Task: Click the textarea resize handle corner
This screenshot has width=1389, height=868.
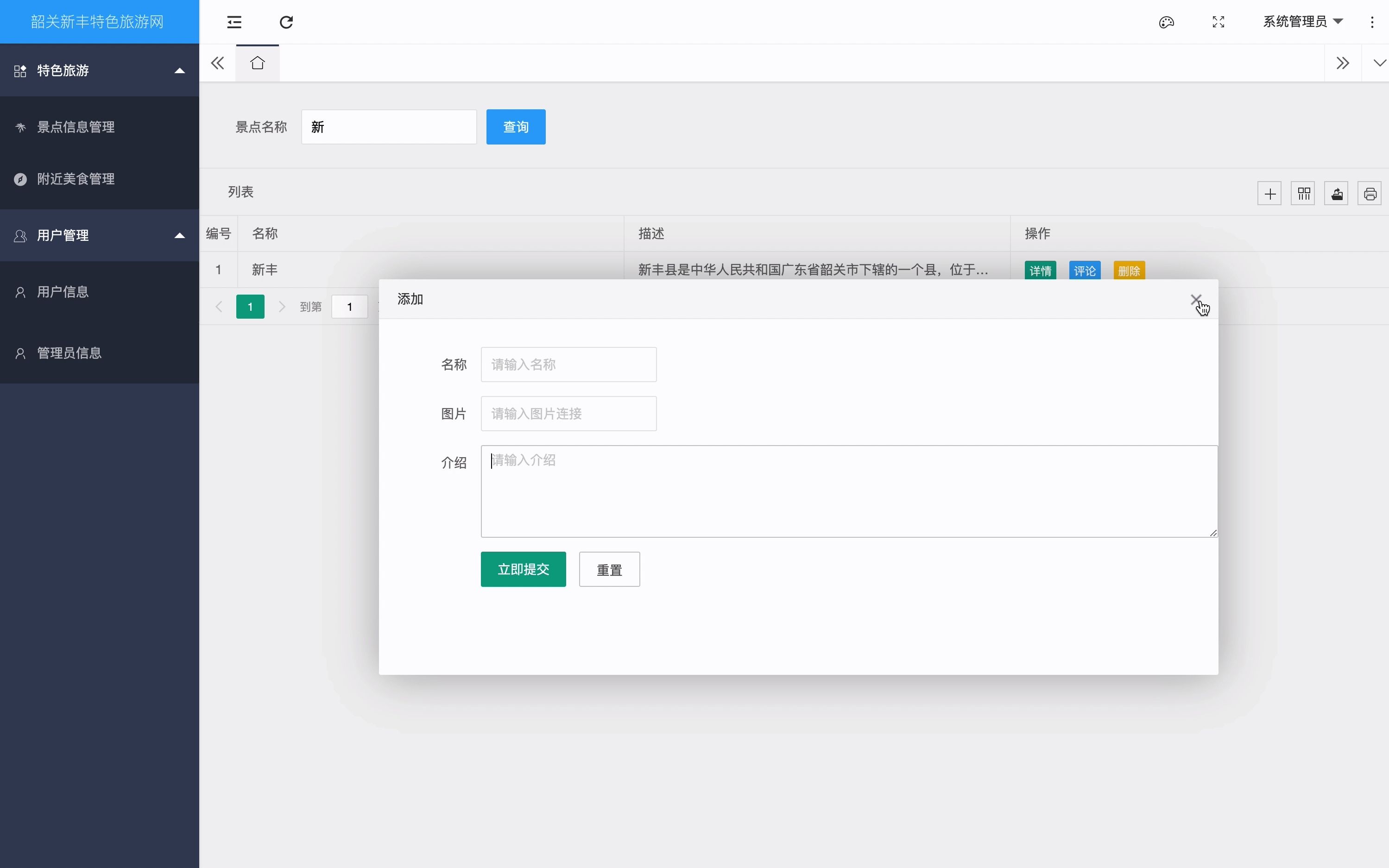Action: 1213,533
